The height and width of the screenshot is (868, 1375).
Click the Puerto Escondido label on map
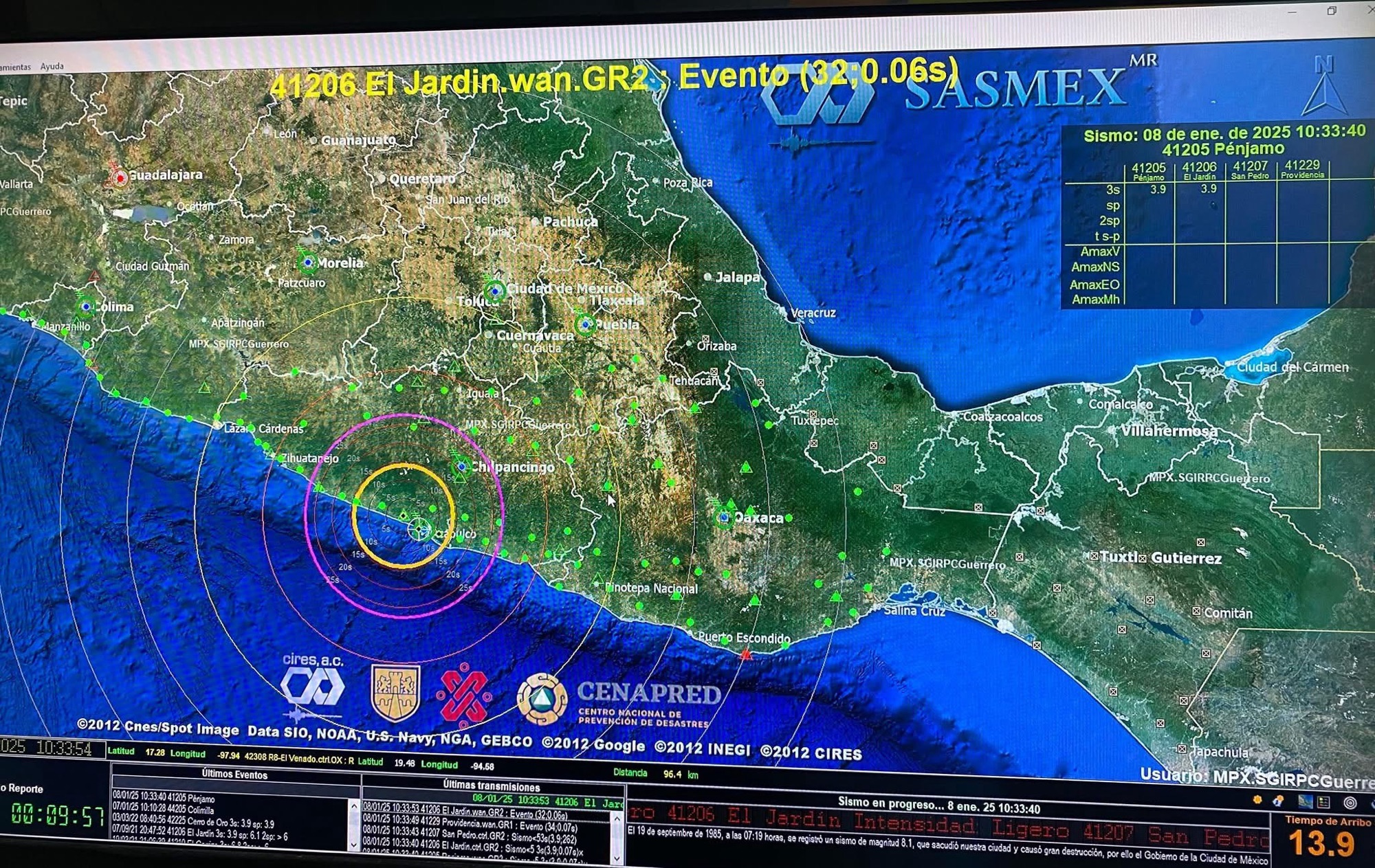744,638
